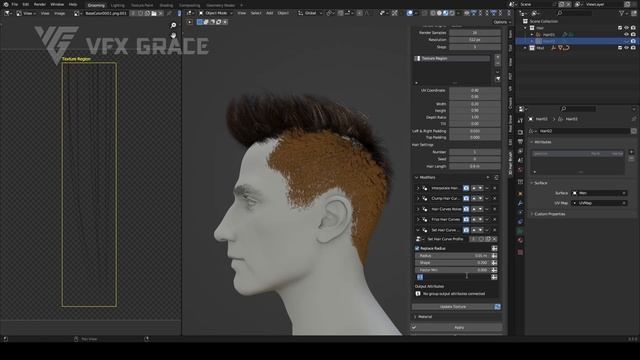
Task: Expand Attributes panel in properties
Action: (x=542, y=142)
